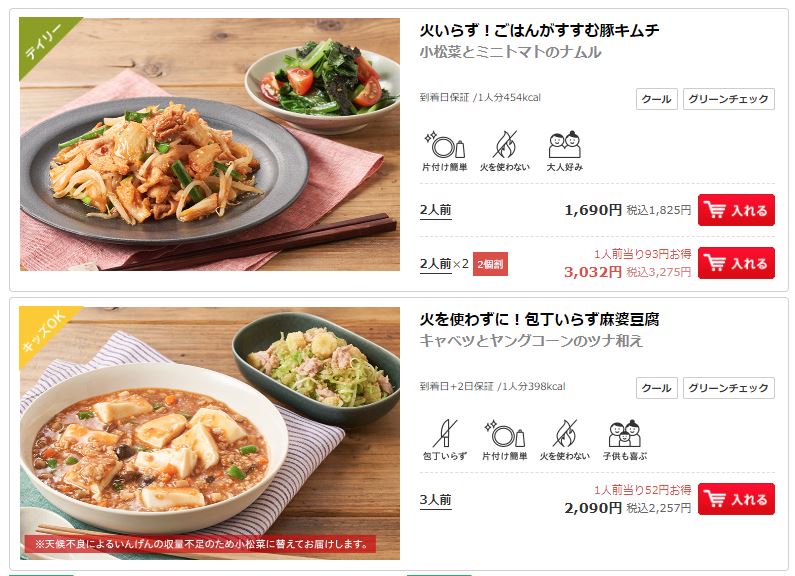Open the mapo tofu dish photo
This screenshot has height=576, width=795.
coord(210,433)
